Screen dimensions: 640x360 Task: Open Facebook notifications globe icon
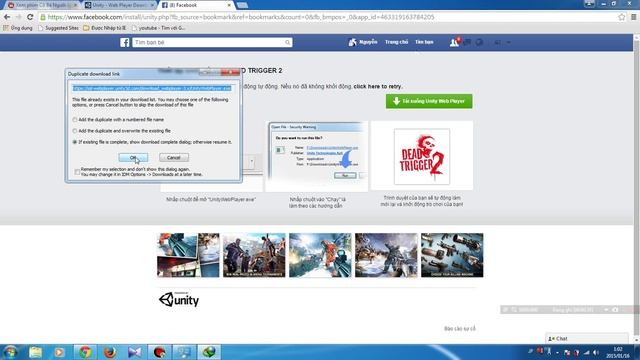pyautogui.click(x=479, y=42)
